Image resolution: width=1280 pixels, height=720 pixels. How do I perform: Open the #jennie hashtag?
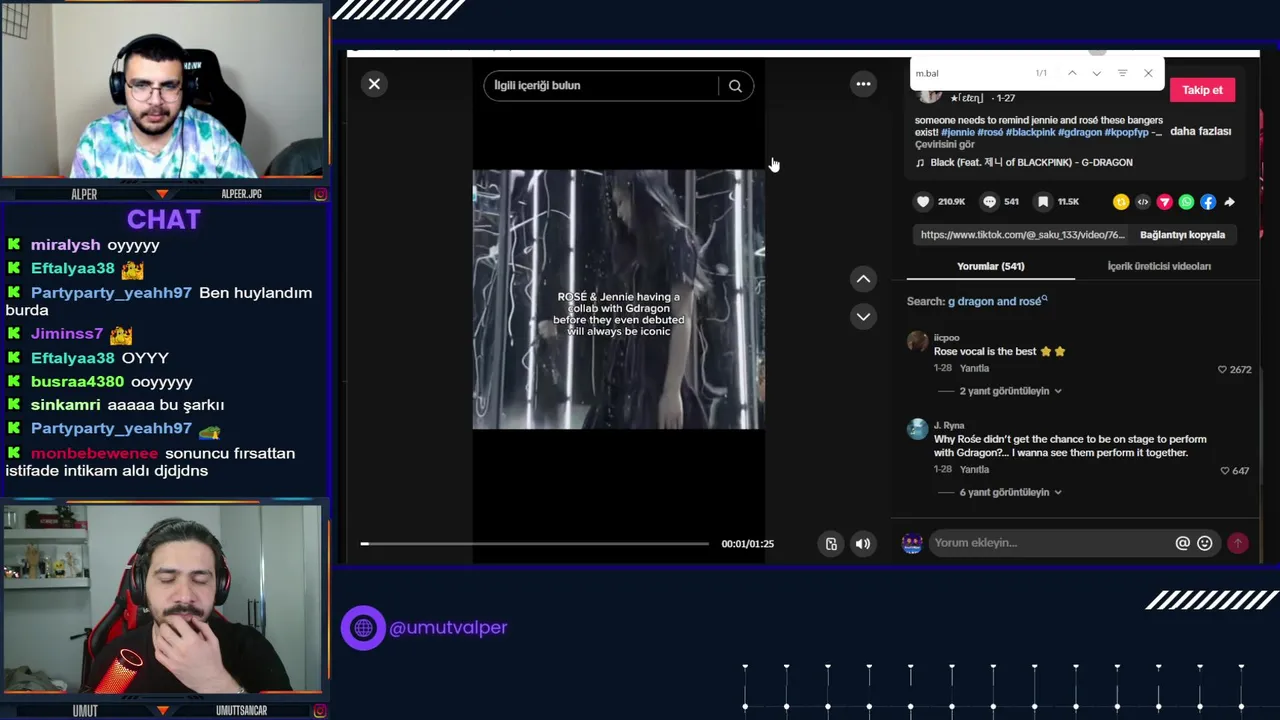(957, 132)
